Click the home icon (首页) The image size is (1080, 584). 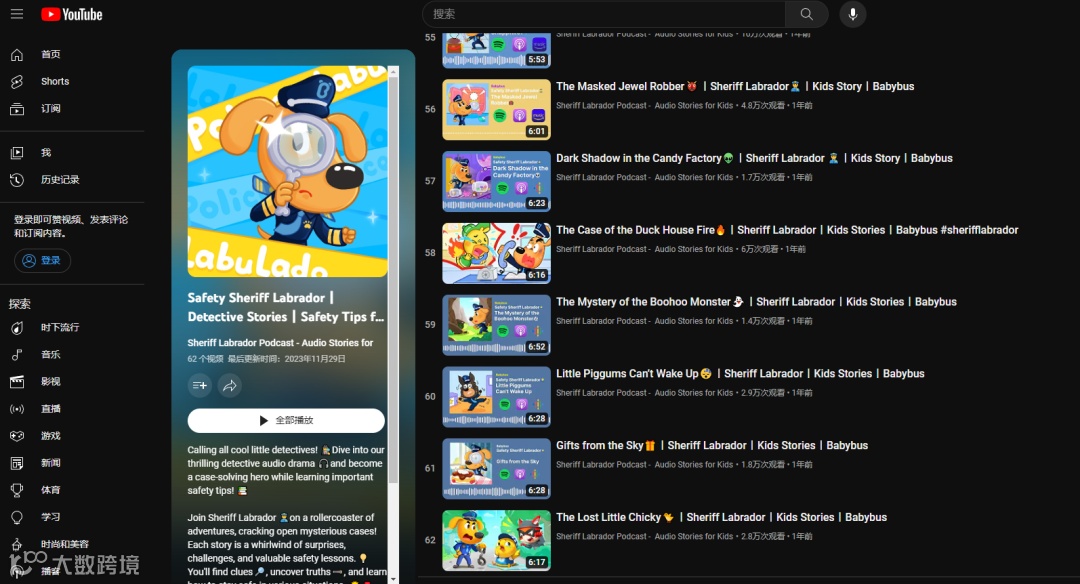[17, 54]
